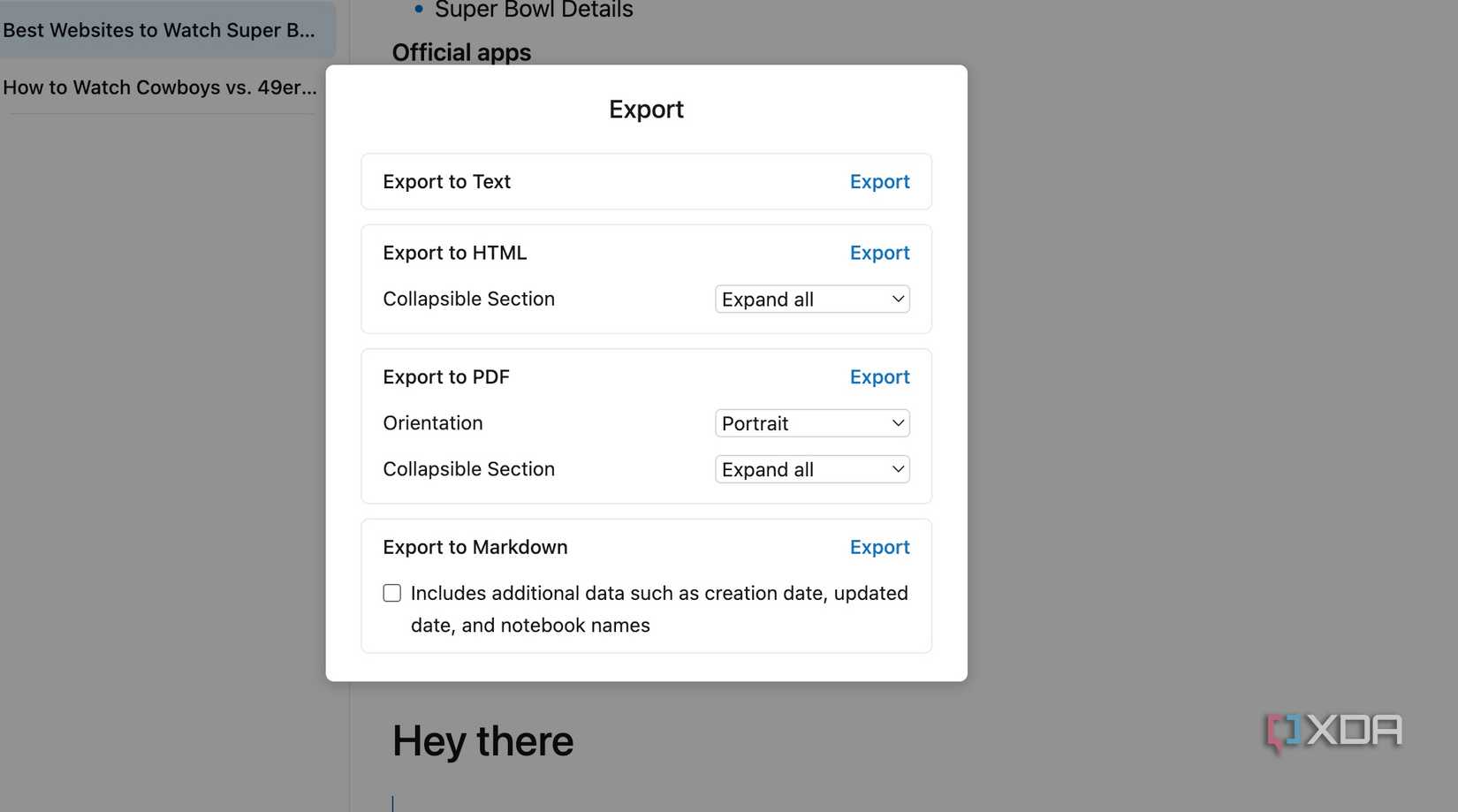The width and height of the screenshot is (1458, 812).
Task: Start the Export to PDF action
Action: [879, 376]
